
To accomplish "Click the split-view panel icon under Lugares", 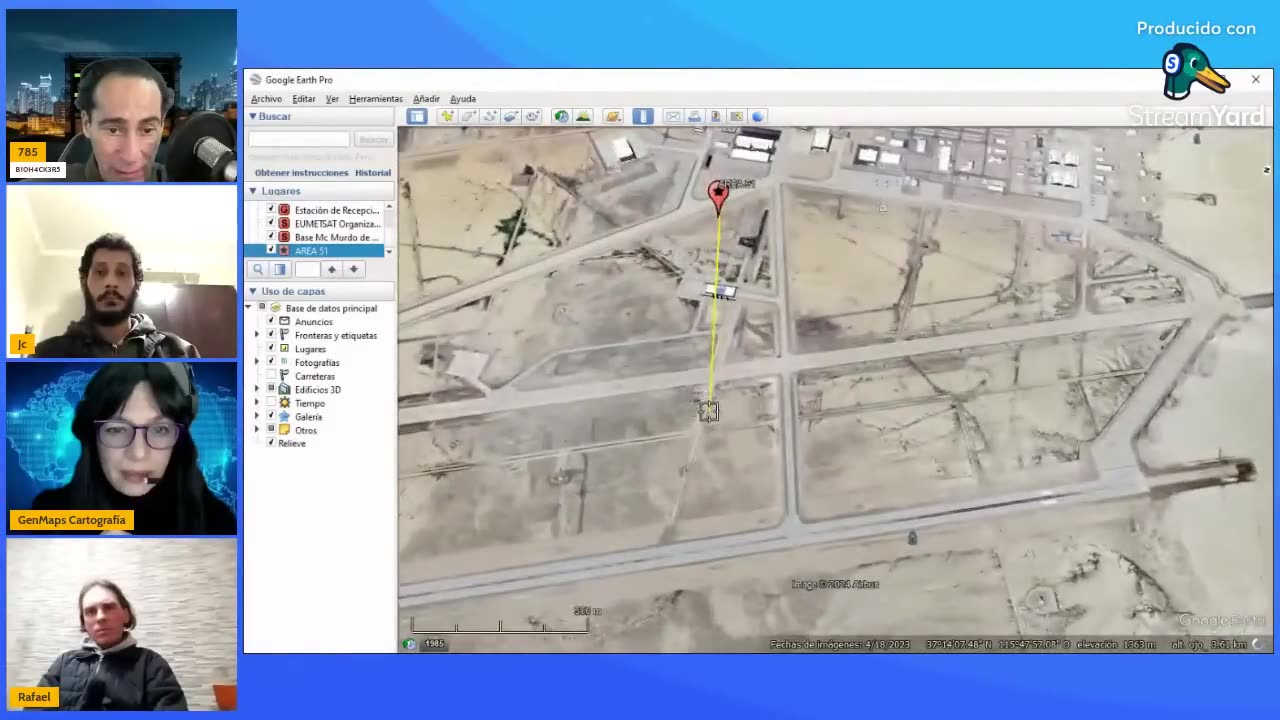I will tap(280, 269).
